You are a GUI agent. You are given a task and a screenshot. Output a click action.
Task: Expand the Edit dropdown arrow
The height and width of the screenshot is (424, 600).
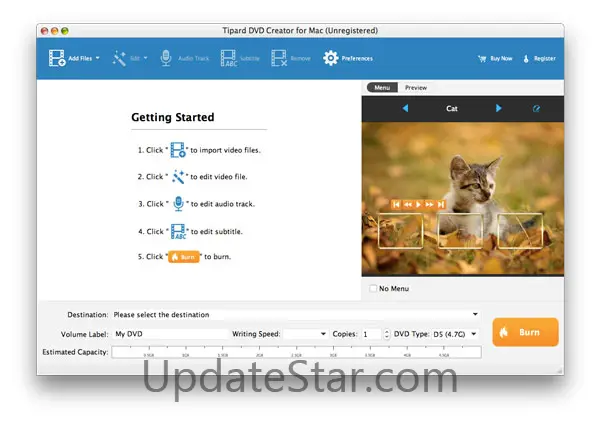(145, 58)
